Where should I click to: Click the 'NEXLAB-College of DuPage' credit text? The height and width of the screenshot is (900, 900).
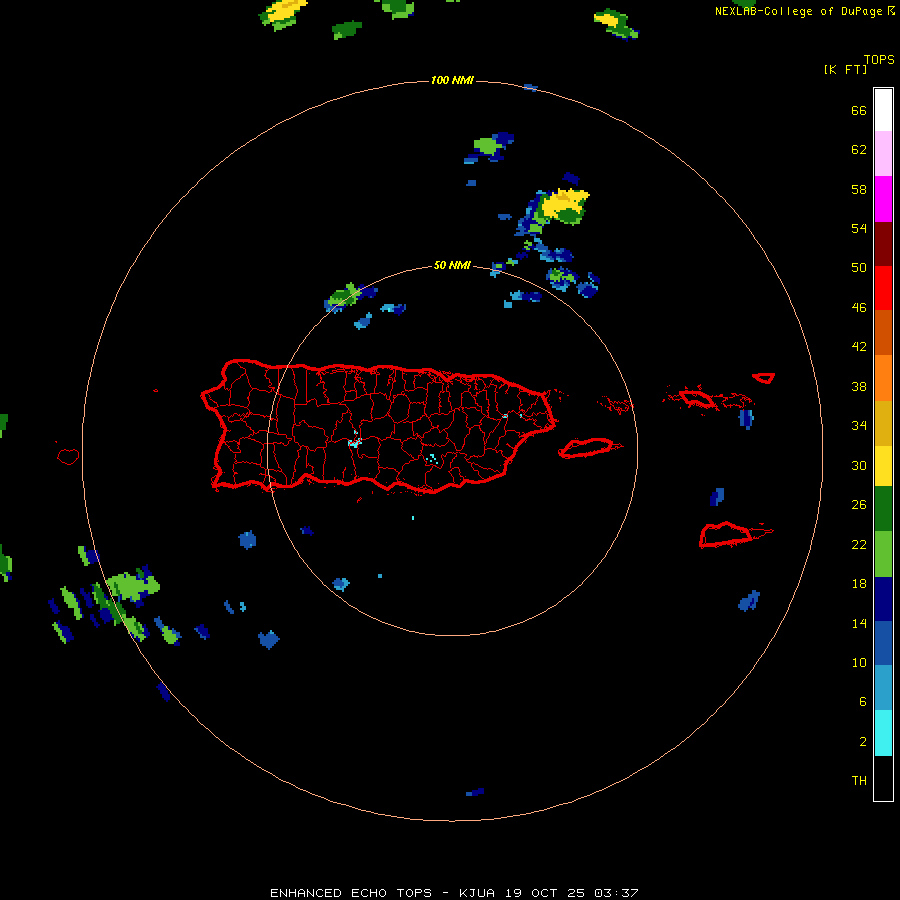click(798, 11)
